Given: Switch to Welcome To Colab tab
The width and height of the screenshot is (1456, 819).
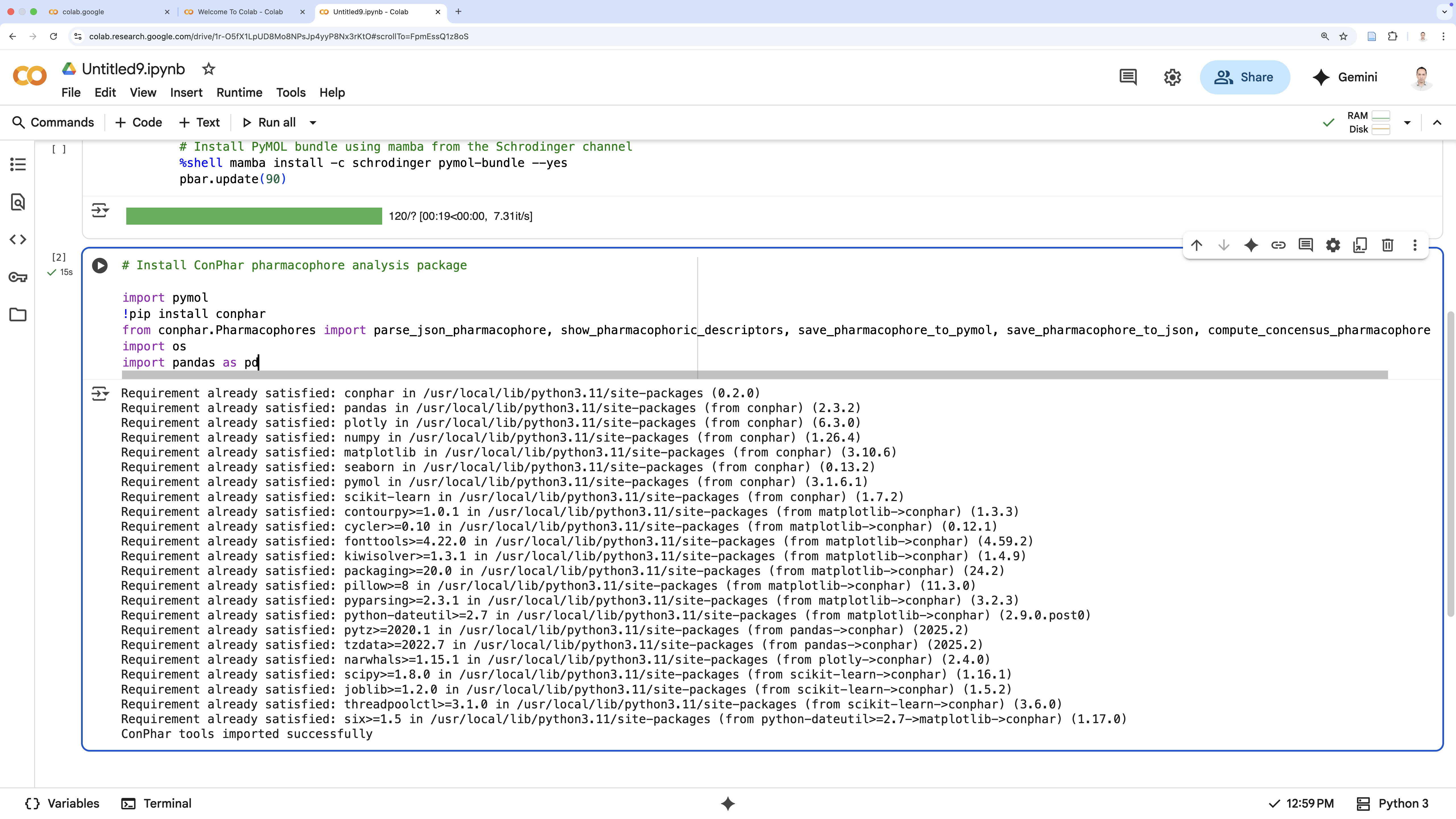Looking at the screenshot, I should 240,12.
